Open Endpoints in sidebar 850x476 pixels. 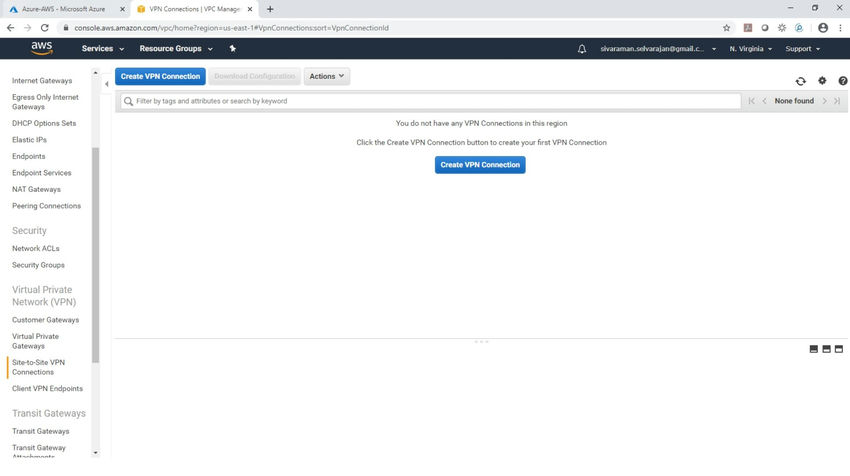(29, 156)
